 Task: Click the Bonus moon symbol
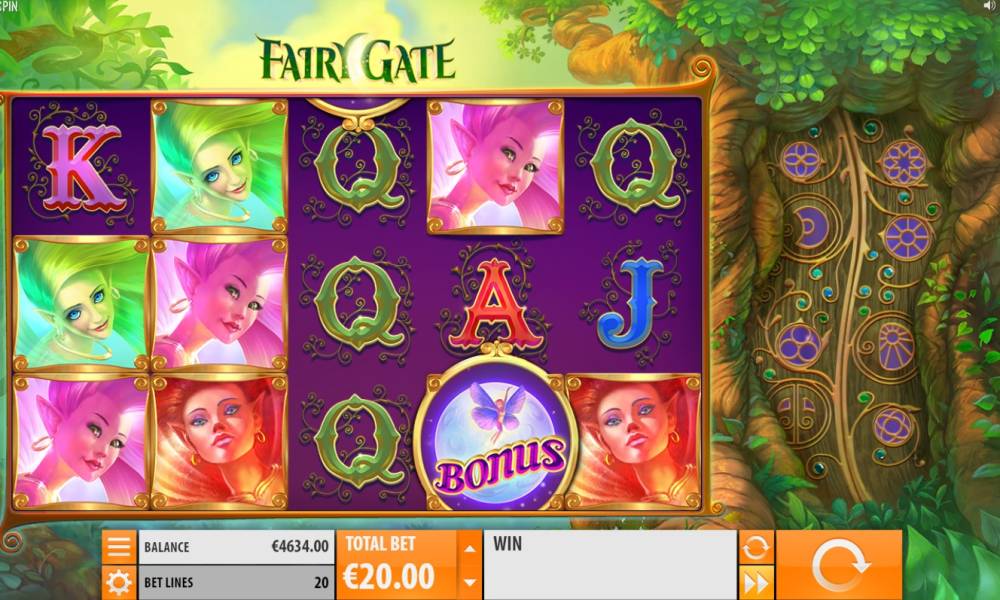click(x=496, y=438)
